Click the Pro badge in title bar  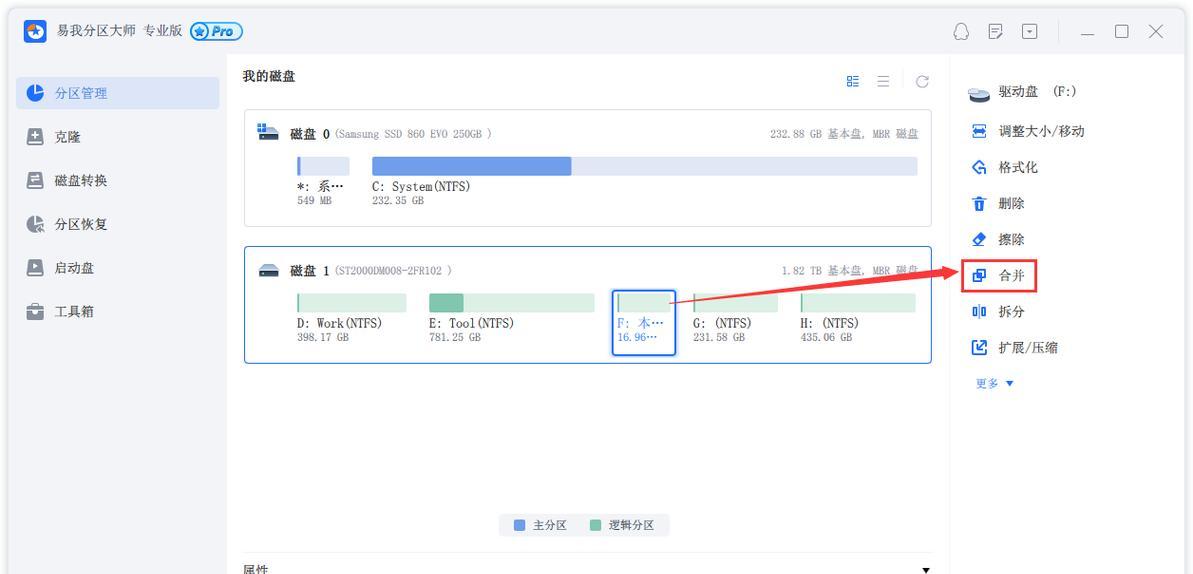(216, 31)
